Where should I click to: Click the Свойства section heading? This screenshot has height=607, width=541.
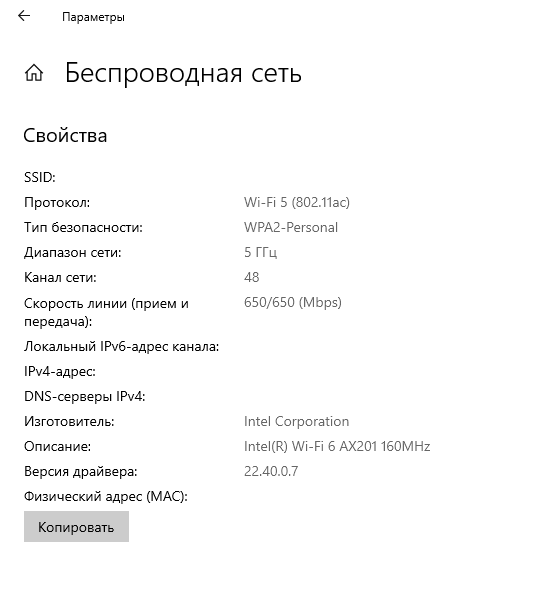click(x=65, y=135)
